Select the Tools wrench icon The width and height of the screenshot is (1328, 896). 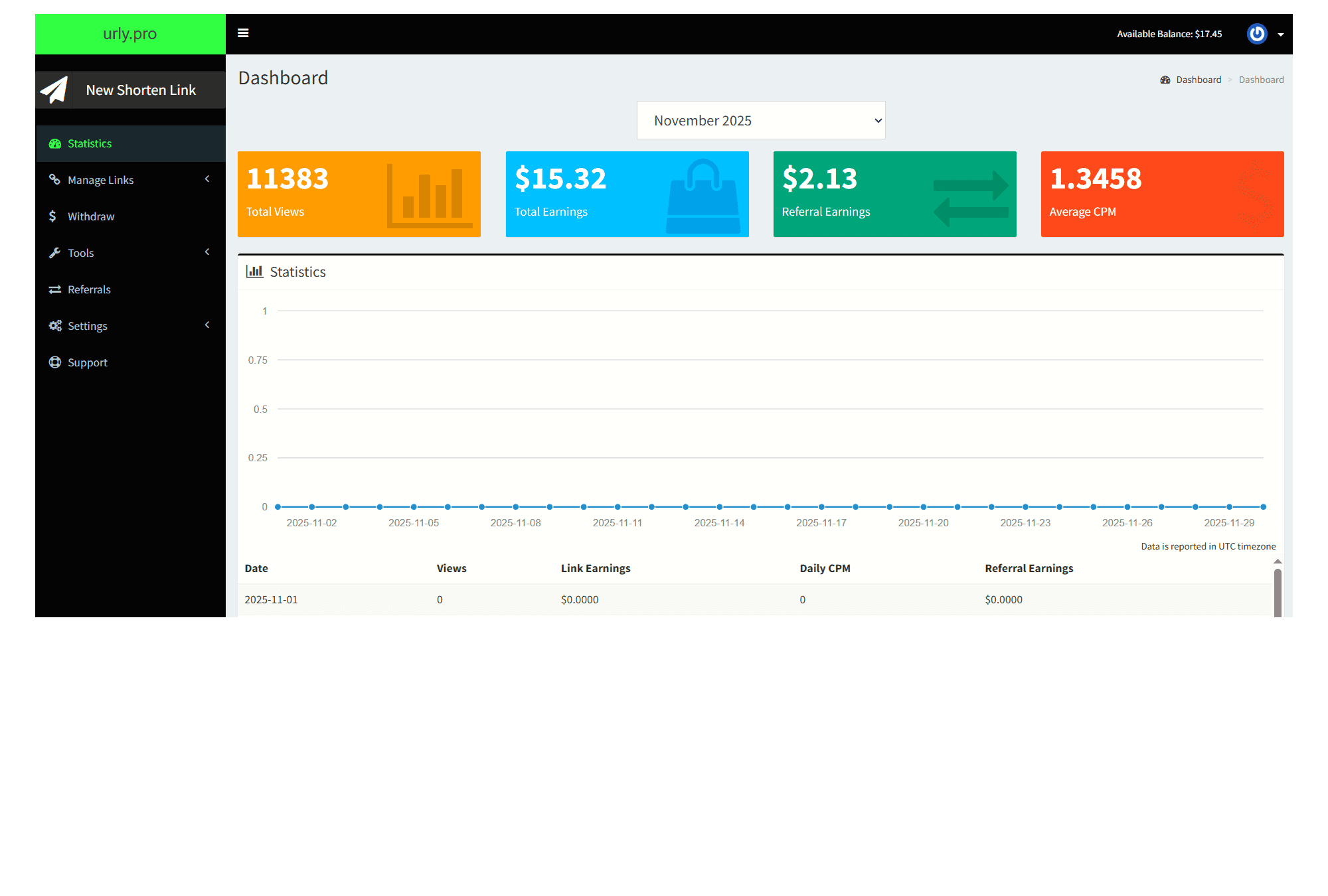[x=54, y=252]
